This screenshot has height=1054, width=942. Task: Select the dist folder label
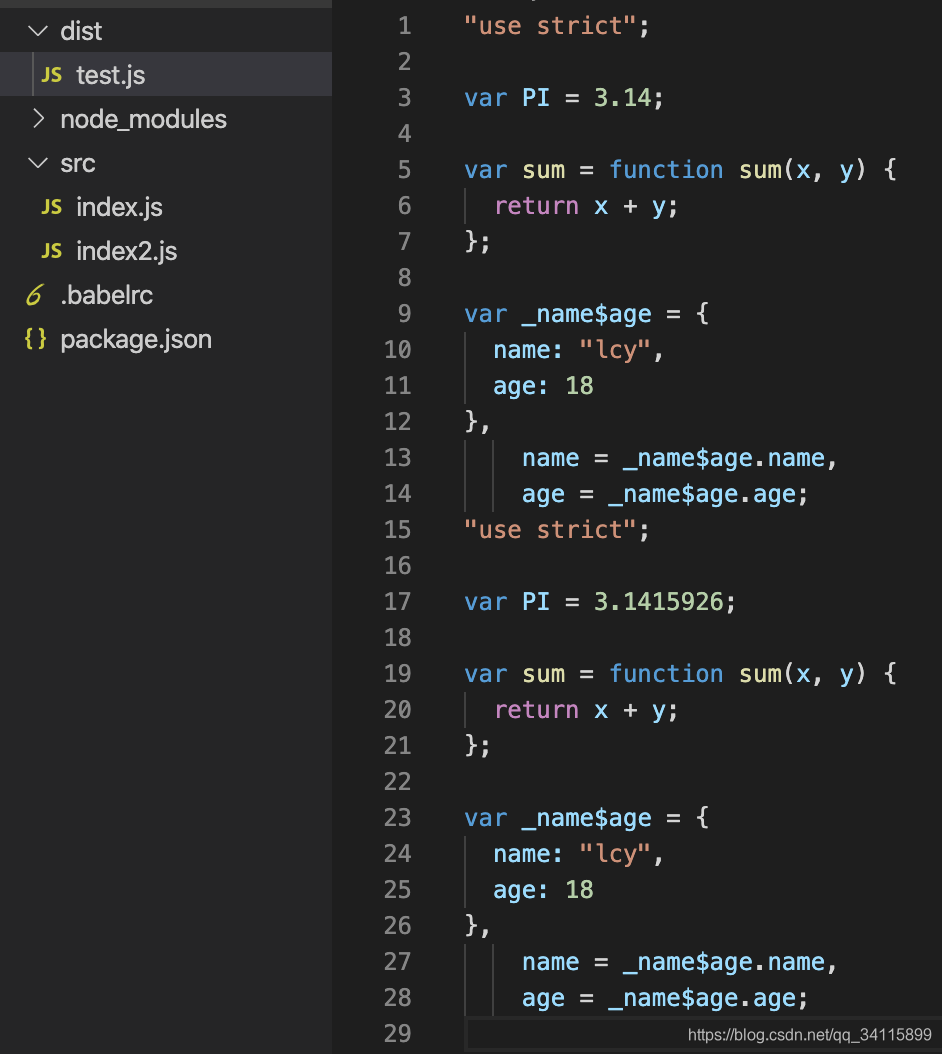(81, 31)
